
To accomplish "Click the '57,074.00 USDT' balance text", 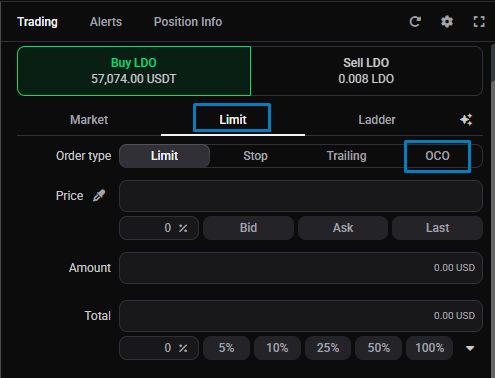I will 134,79.
